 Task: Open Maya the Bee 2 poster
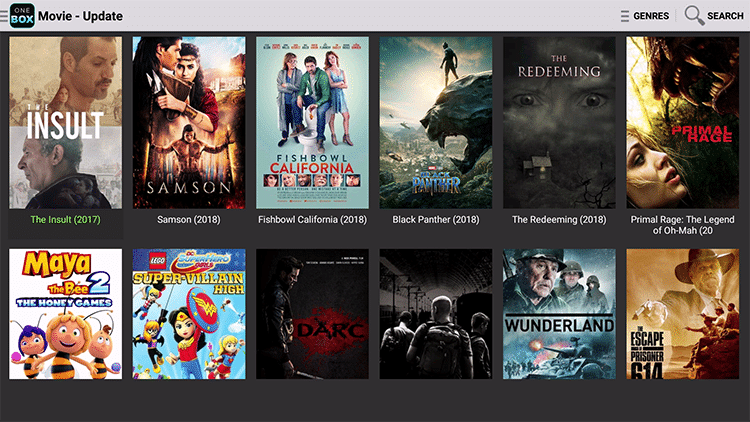point(66,314)
